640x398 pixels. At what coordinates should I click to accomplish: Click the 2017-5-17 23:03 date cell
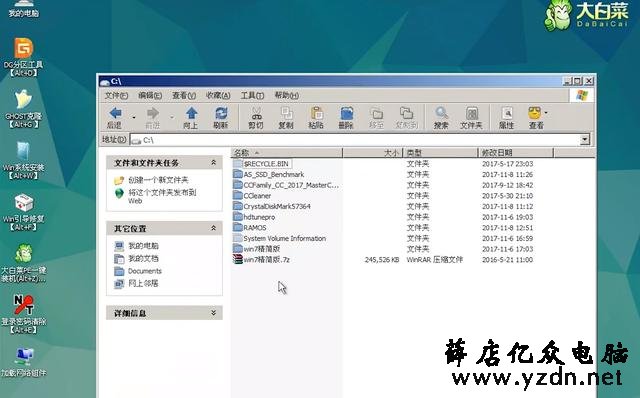[x=507, y=164]
